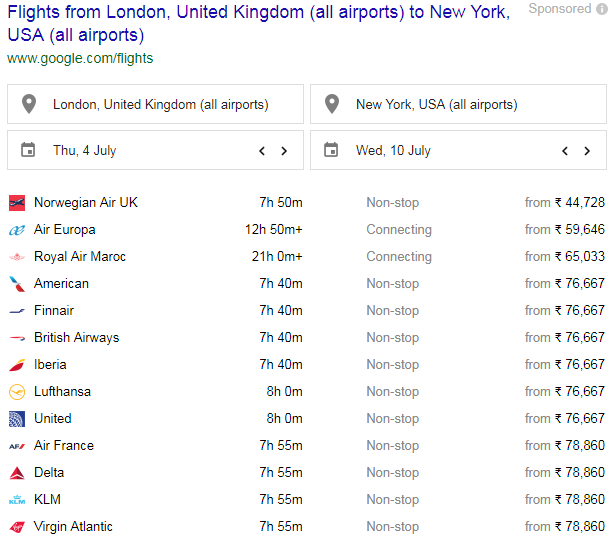Open the Flights from London title link
Screen dimensions: 613x540
coord(259,23)
